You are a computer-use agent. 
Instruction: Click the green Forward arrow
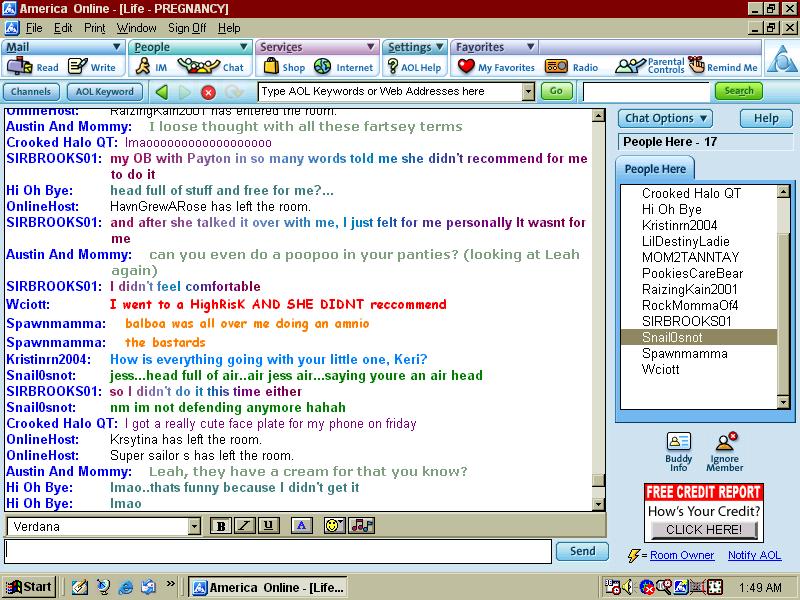click(185, 92)
